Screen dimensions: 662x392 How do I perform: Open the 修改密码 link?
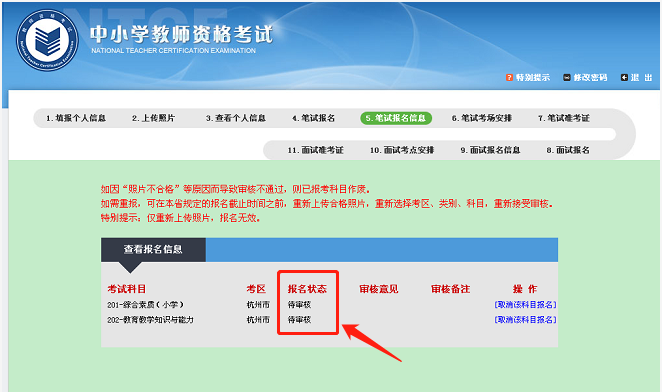(x=590, y=77)
